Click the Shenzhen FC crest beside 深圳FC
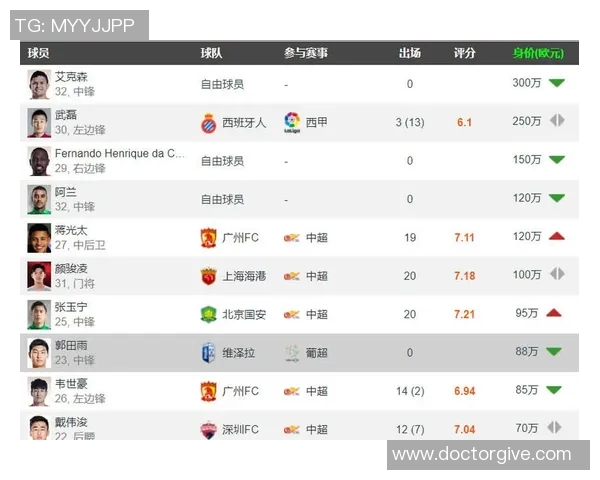The height and width of the screenshot is (480, 600). tap(208, 429)
